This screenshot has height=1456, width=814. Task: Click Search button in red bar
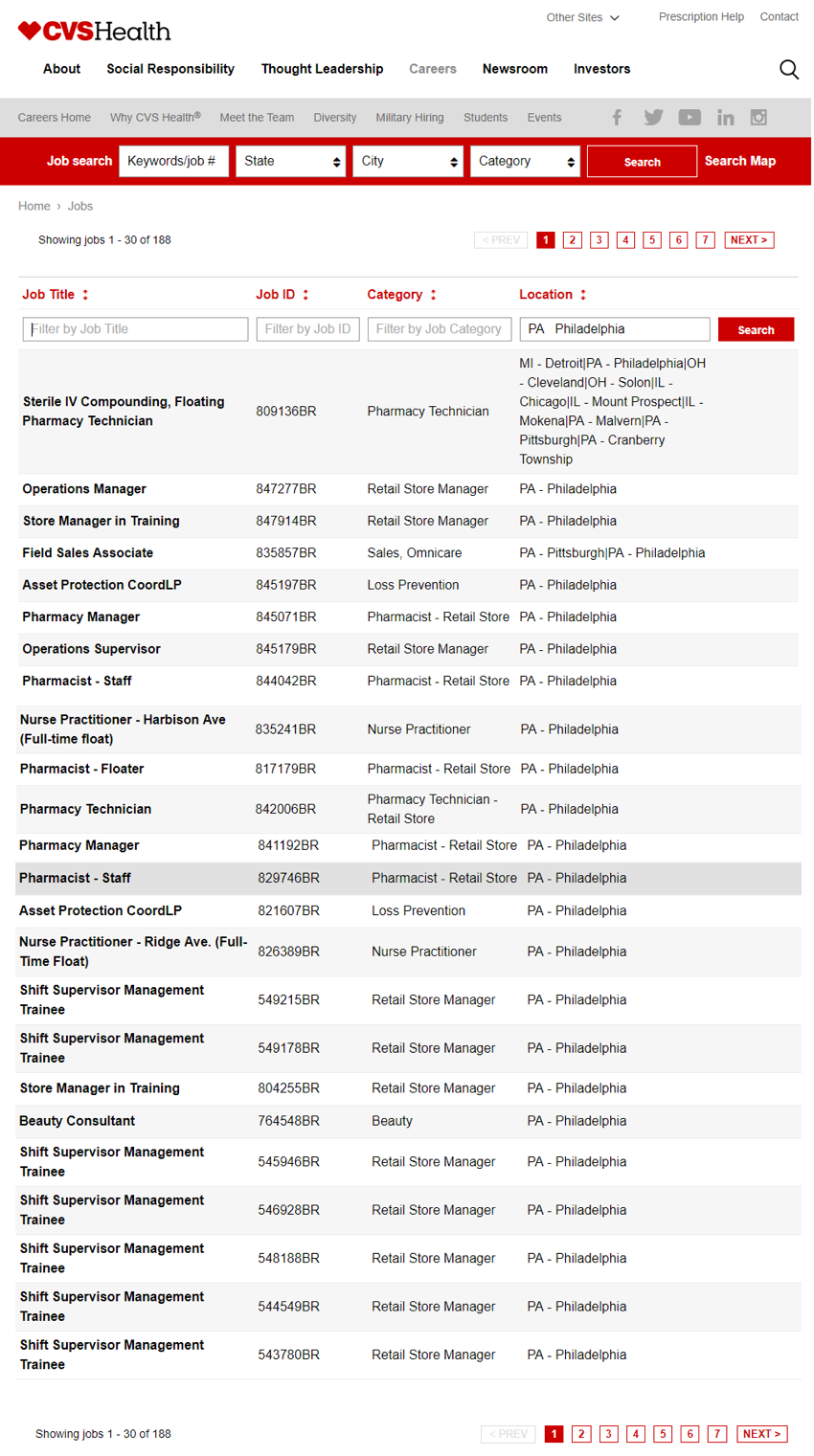642,162
